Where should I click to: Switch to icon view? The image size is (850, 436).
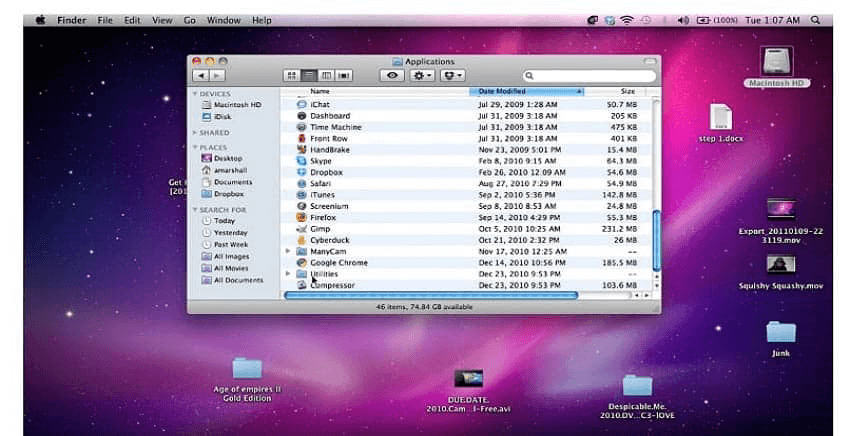tap(292, 75)
